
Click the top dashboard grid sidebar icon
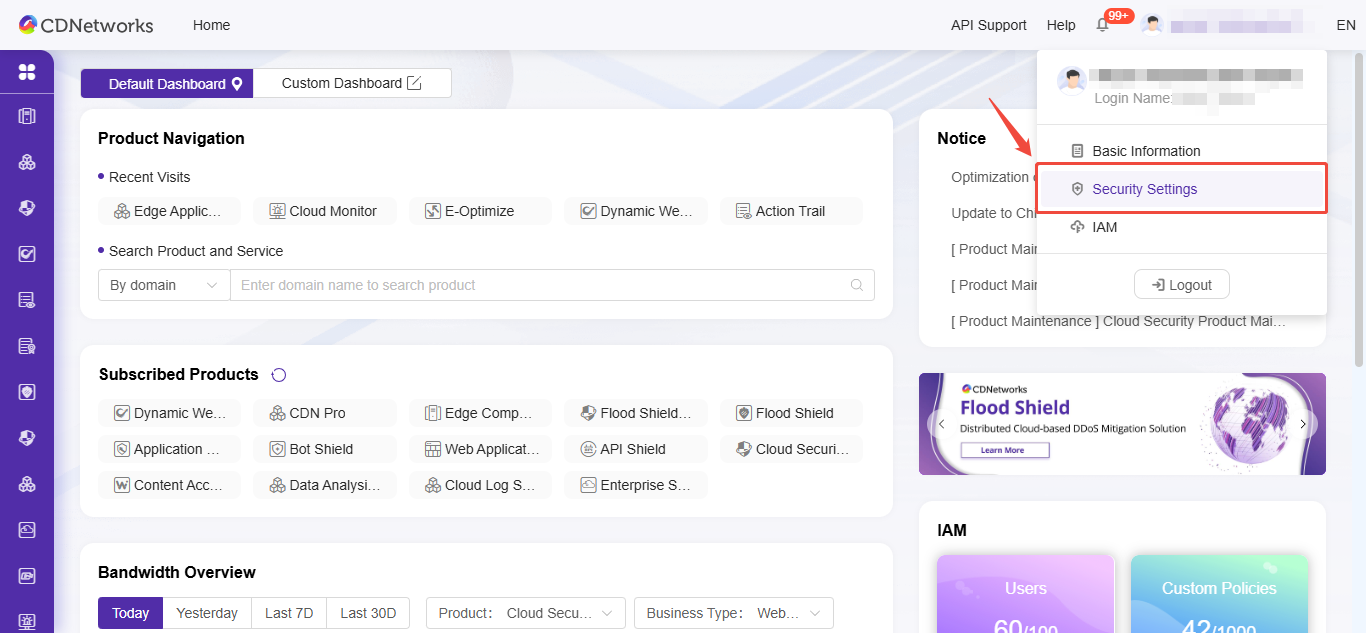click(x=27, y=72)
